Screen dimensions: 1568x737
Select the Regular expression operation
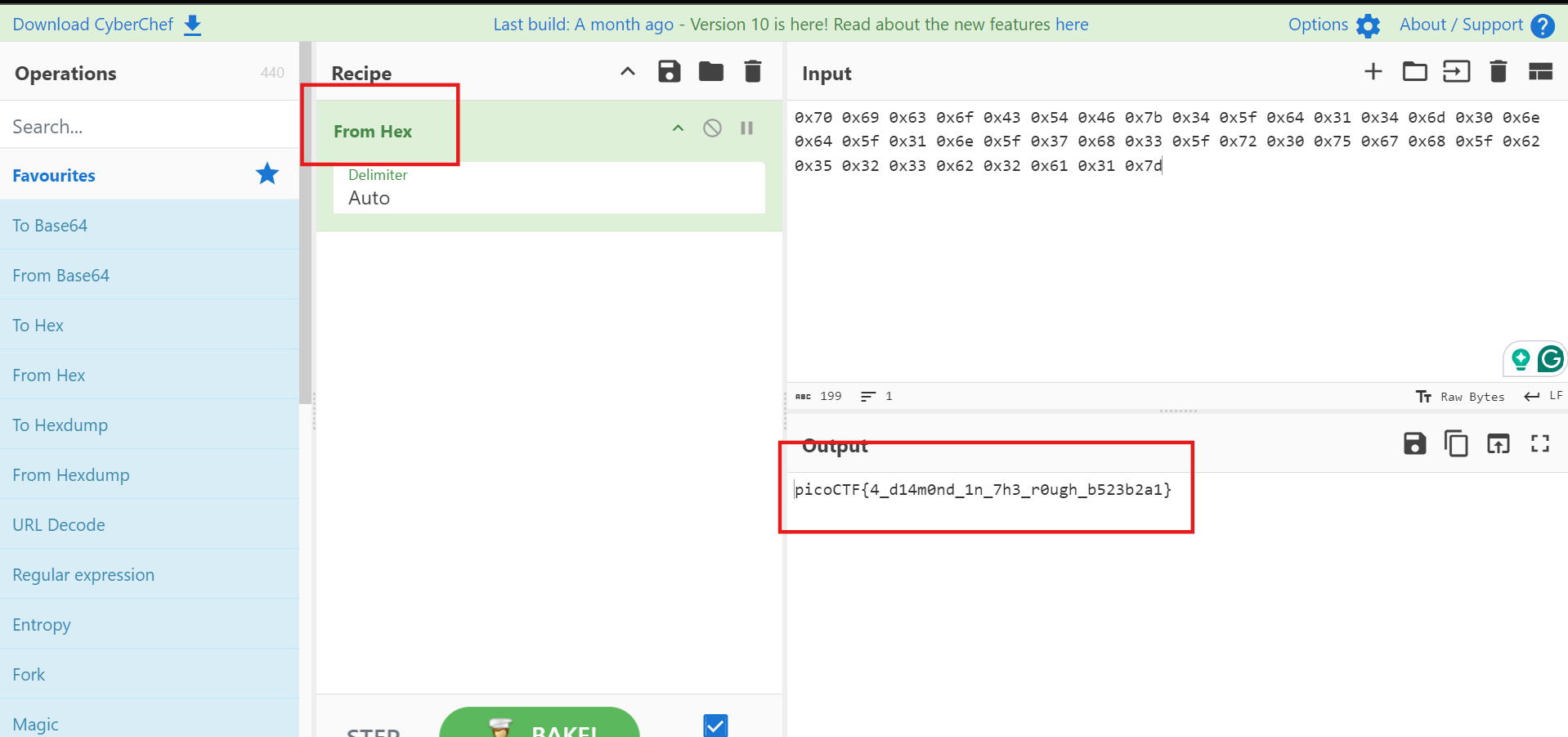150,574
